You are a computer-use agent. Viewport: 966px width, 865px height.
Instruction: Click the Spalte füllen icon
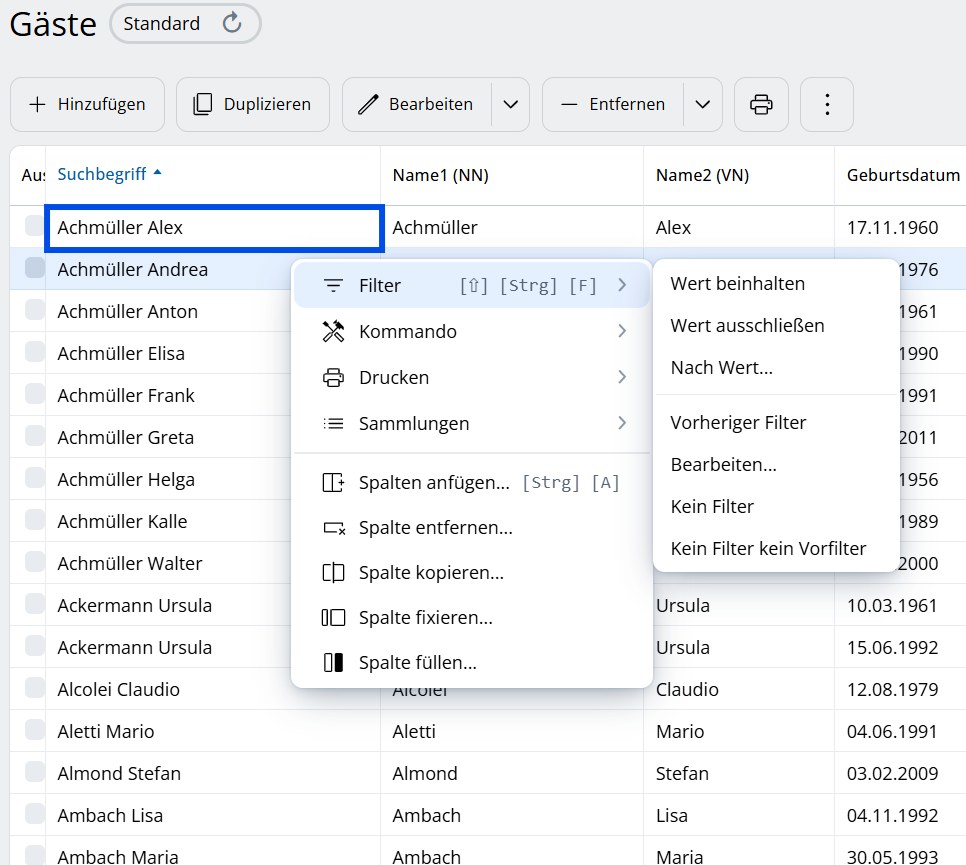333,662
